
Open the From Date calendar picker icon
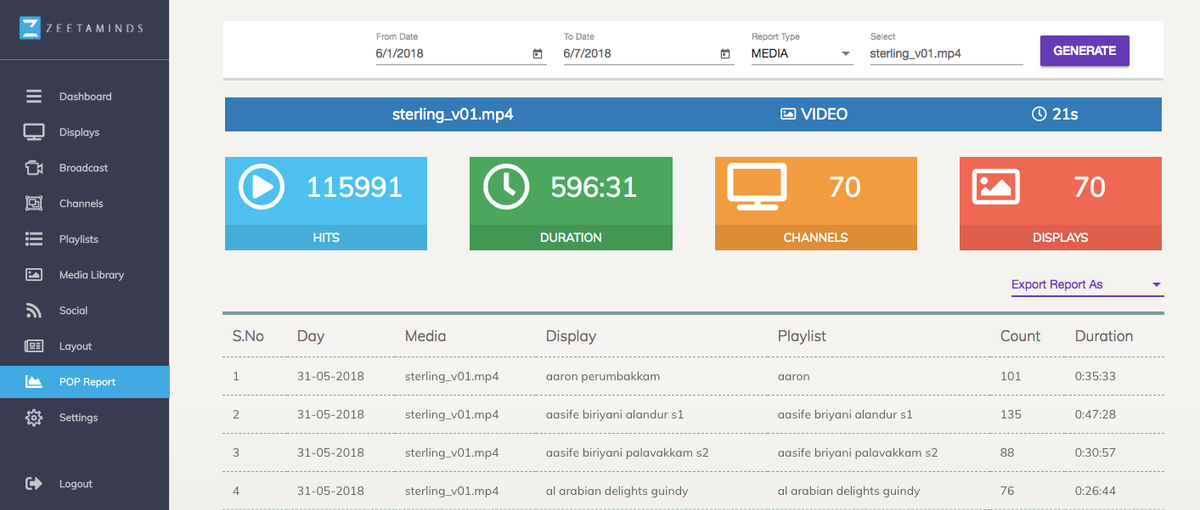coord(538,54)
